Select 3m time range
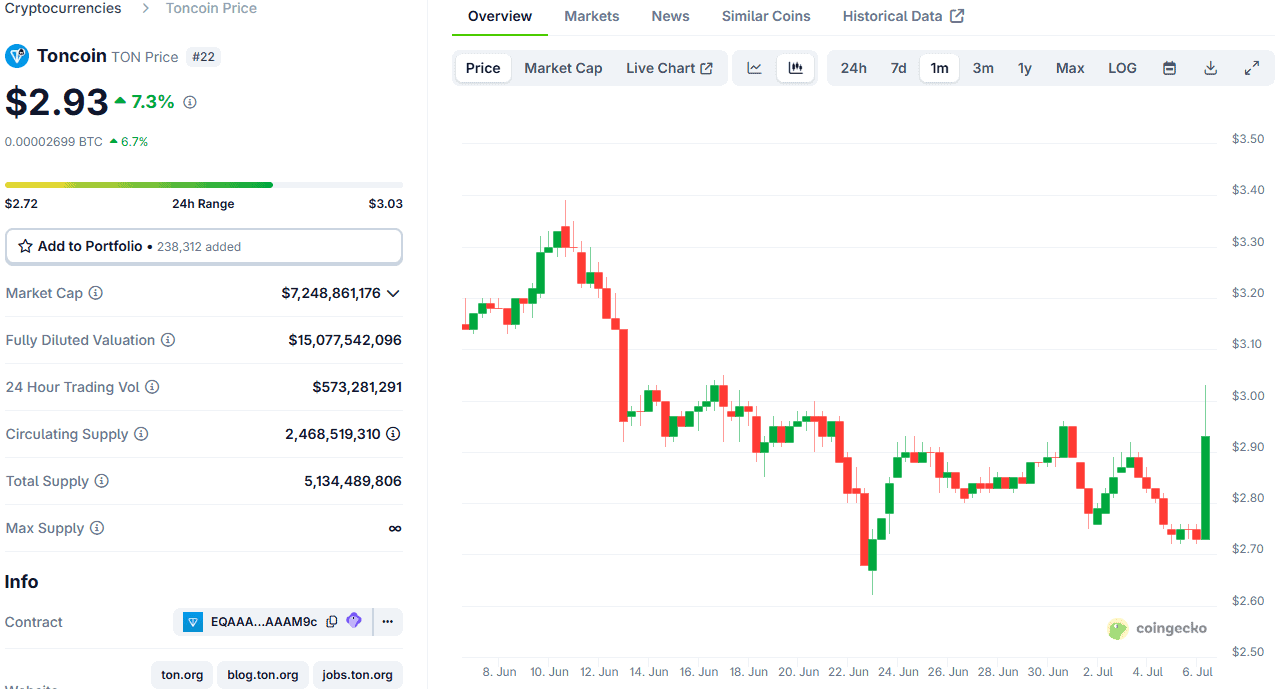The image size is (1288, 689). tap(983, 68)
